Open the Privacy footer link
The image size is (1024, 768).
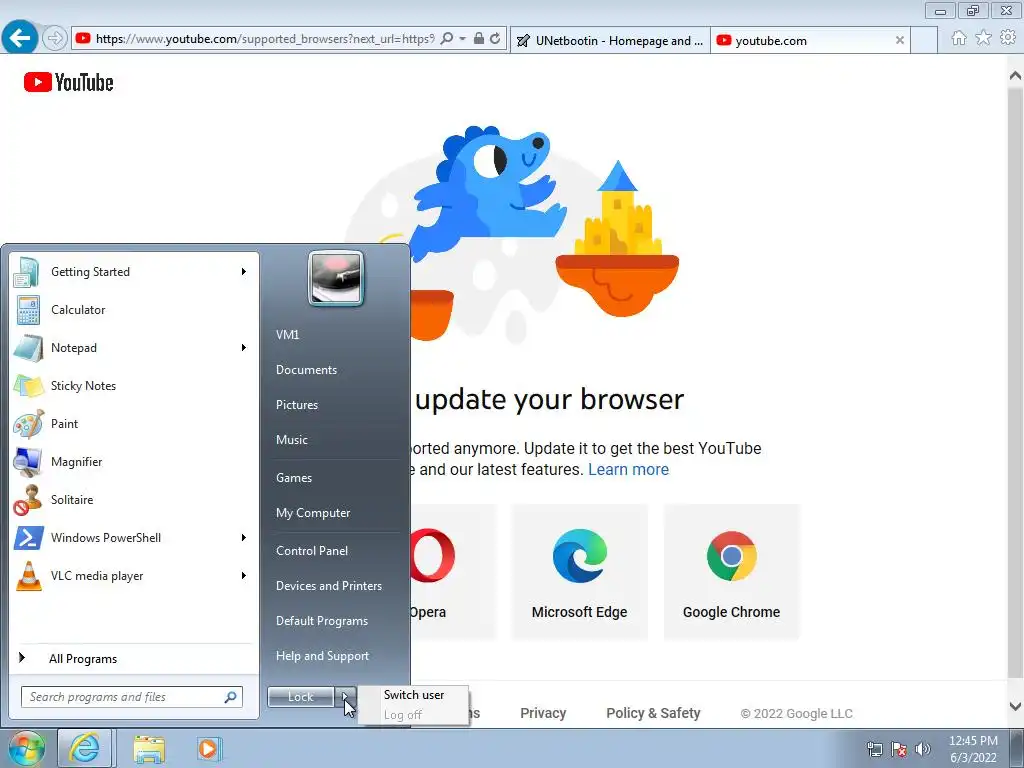[543, 713]
